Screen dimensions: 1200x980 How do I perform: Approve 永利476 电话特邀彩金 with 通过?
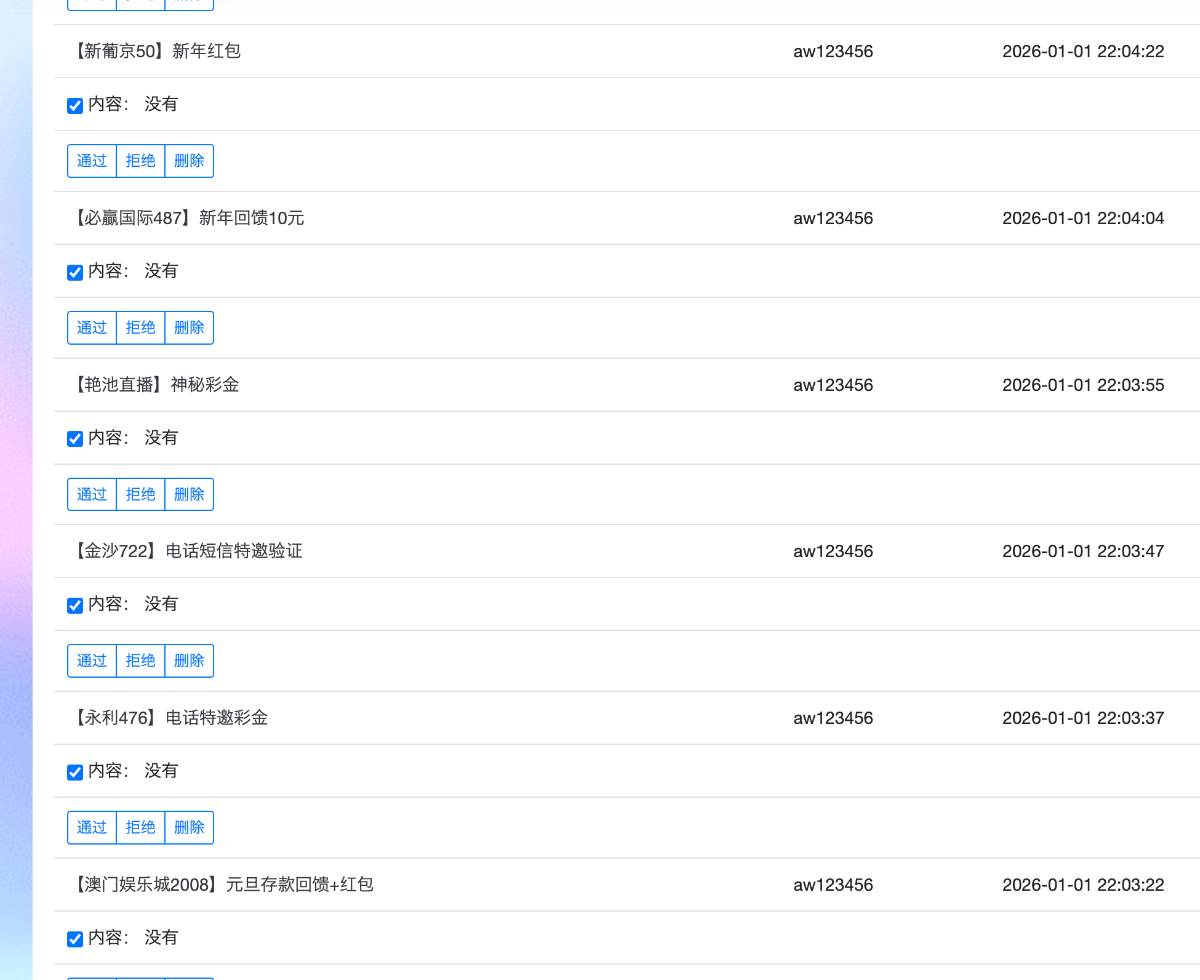92,828
